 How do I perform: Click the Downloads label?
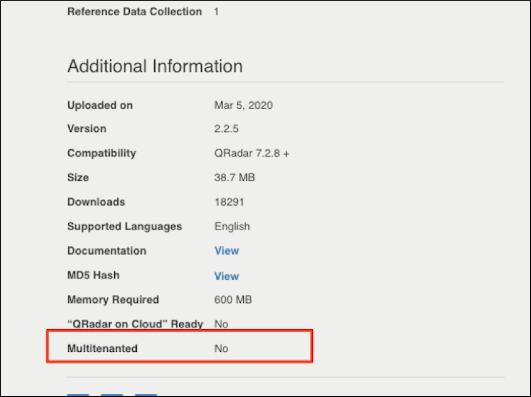[x=96, y=202]
